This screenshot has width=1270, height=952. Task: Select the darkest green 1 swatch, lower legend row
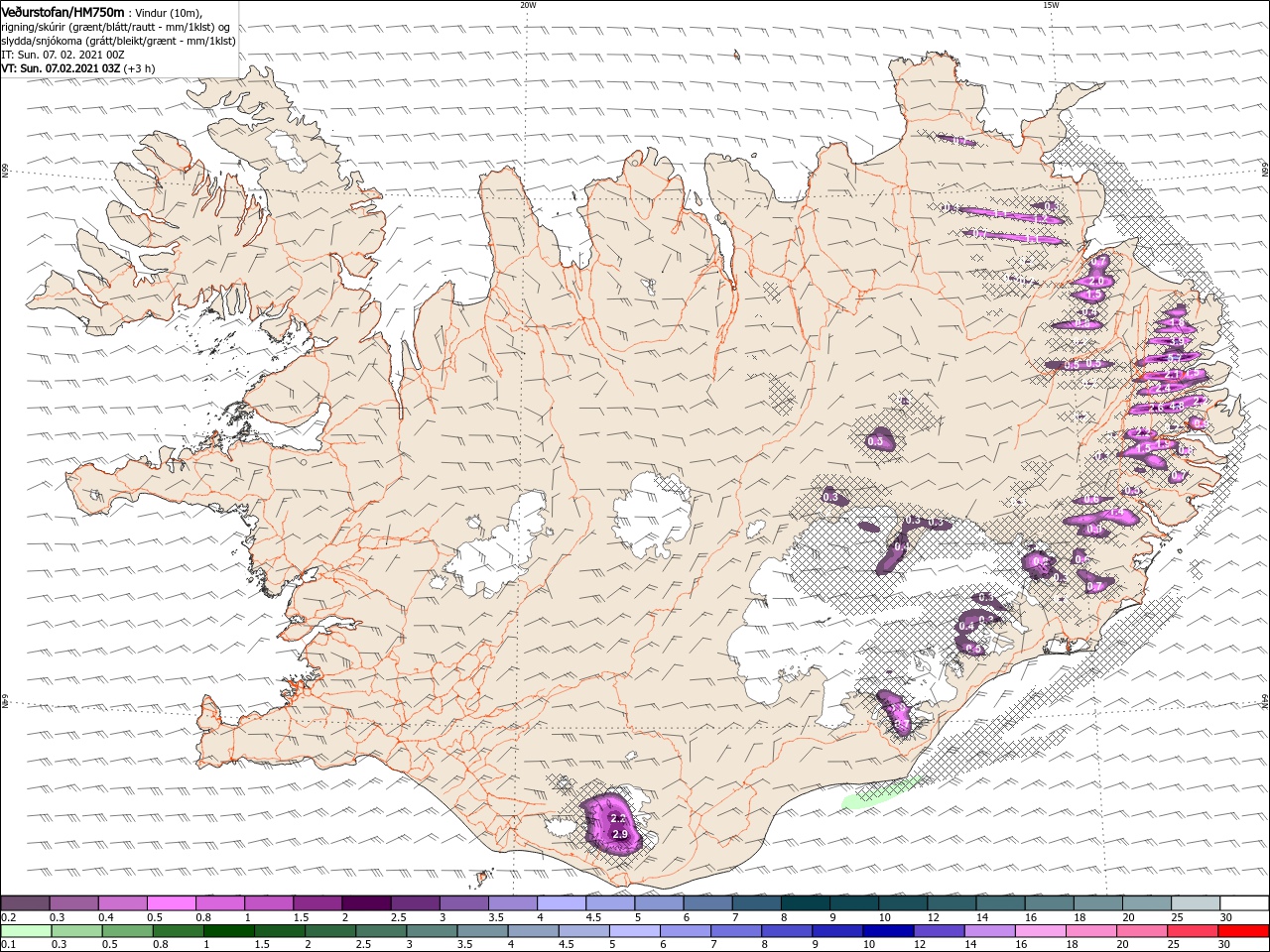pyautogui.click(x=228, y=931)
